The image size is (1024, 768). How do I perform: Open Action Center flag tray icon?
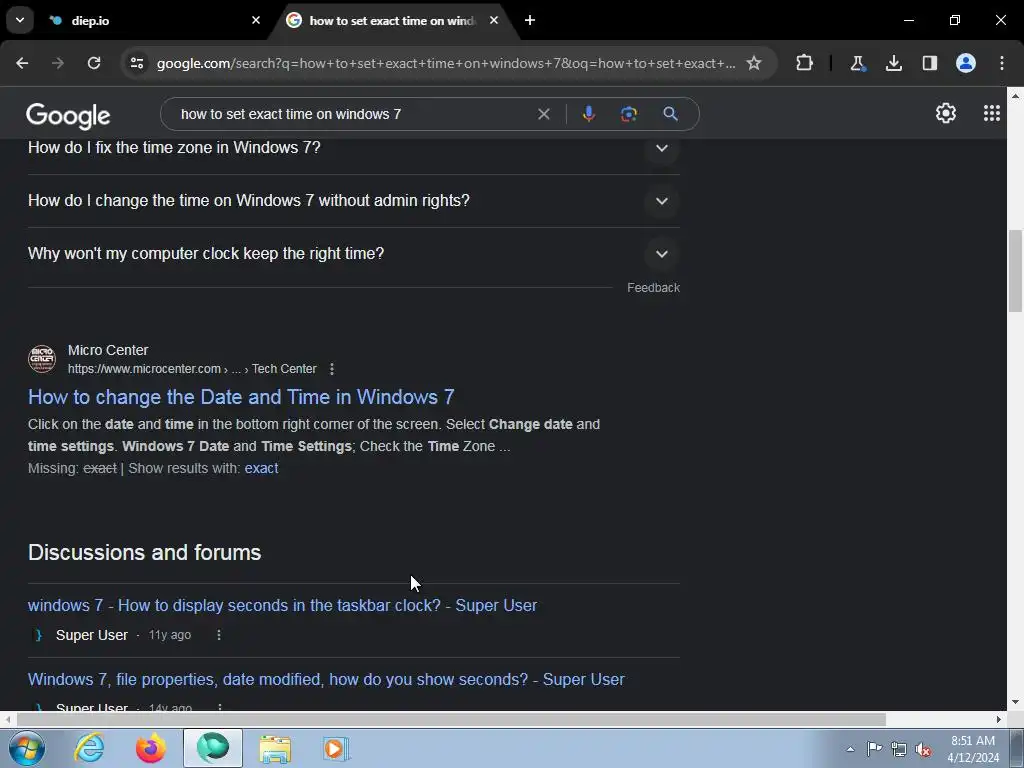[874, 749]
